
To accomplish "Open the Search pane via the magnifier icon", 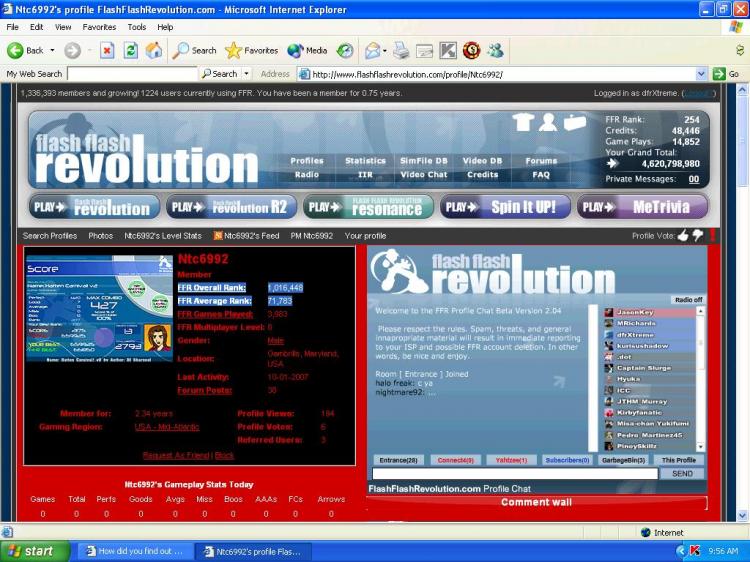I will 181,50.
